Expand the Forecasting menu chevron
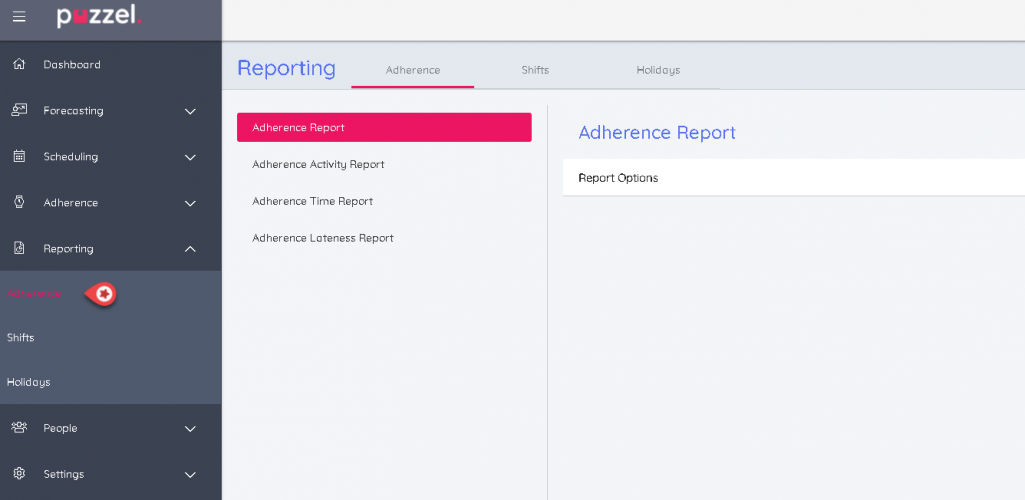 [x=190, y=111]
